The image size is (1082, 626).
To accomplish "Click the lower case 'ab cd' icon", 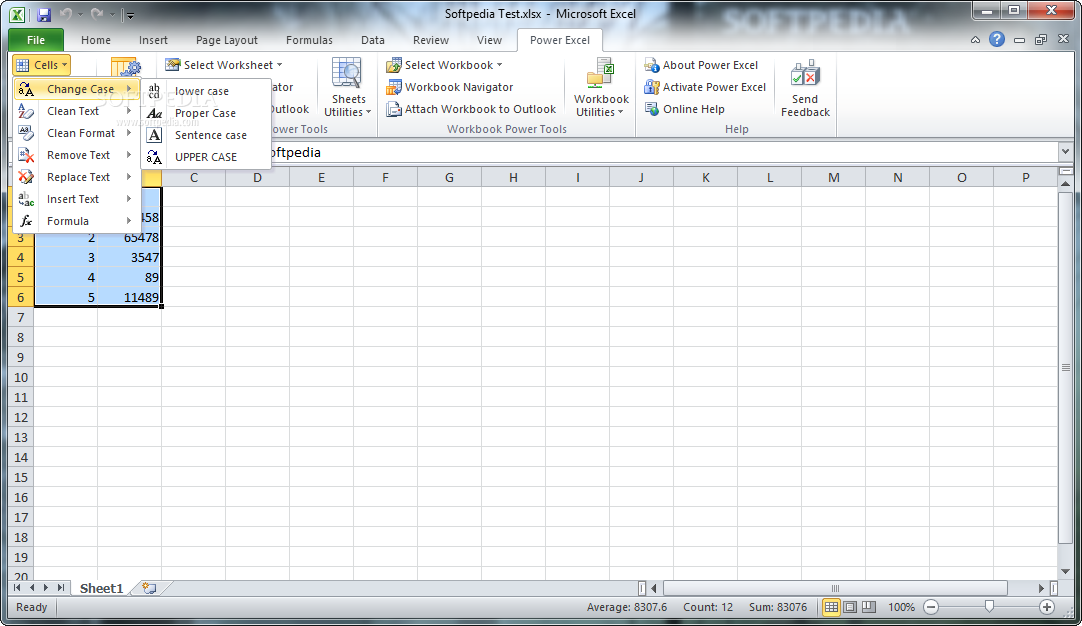I will tap(155, 90).
